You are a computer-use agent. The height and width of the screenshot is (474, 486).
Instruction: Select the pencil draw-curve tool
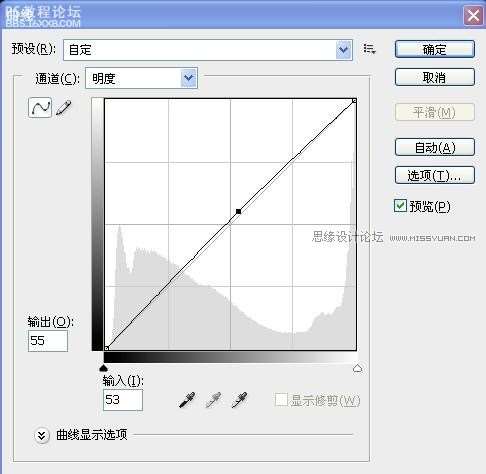64,108
